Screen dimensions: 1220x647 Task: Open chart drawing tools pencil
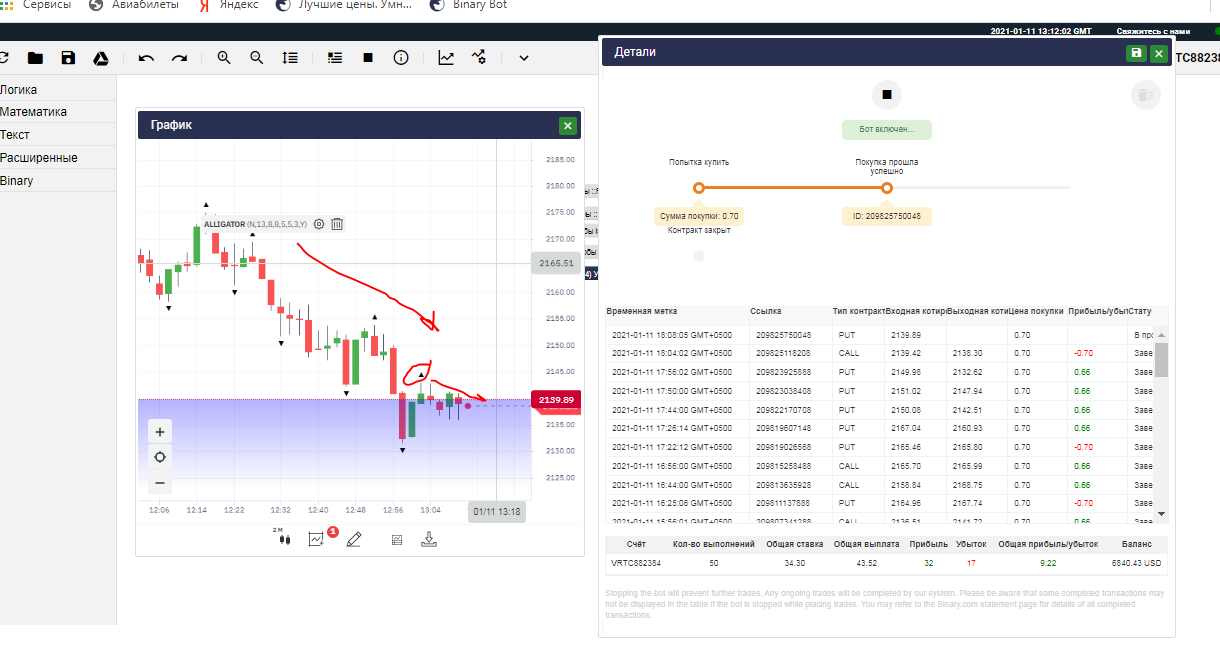tap(353, 539)
